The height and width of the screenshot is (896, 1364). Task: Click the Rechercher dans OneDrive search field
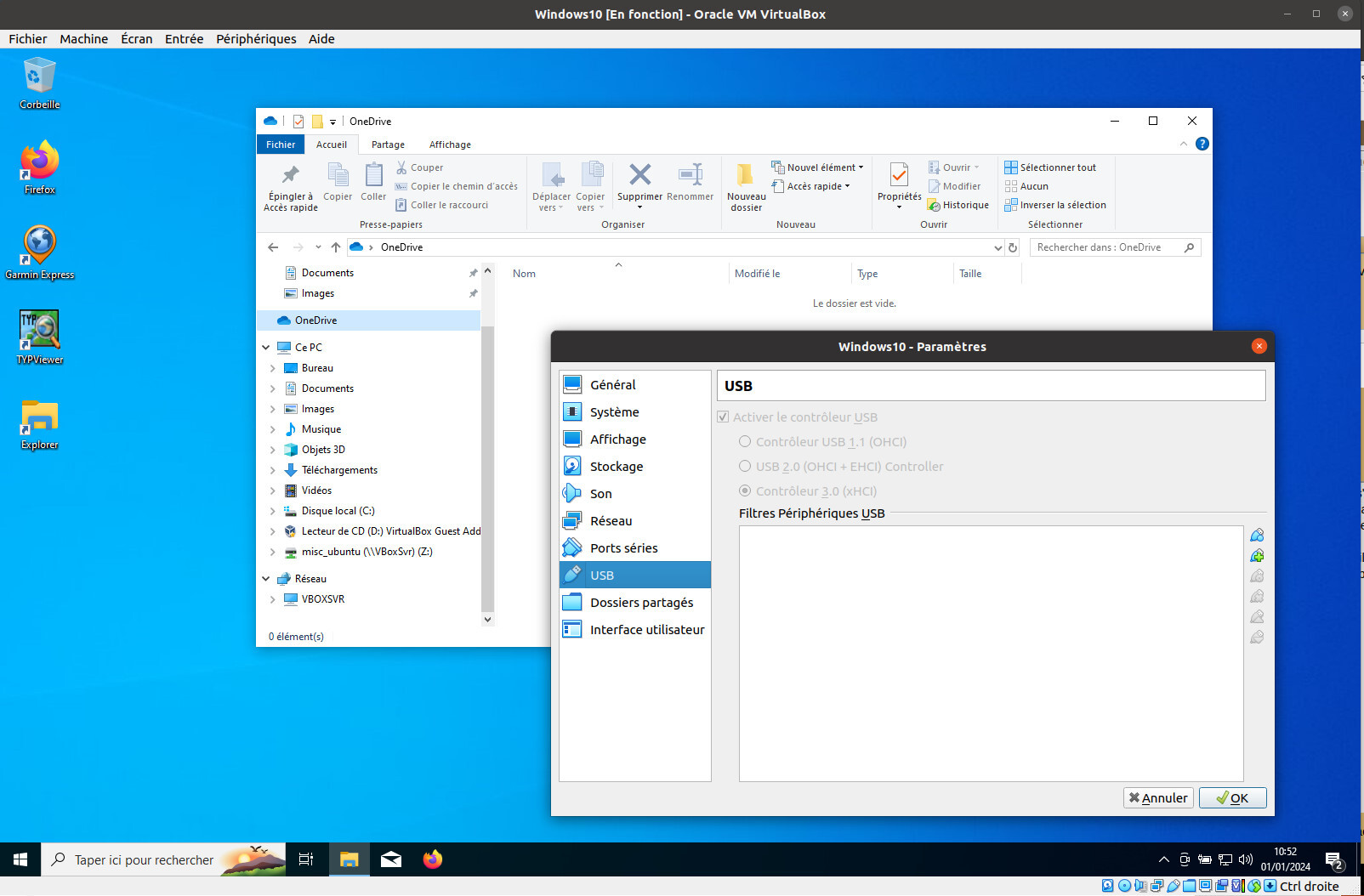[x=1105, y=247]
